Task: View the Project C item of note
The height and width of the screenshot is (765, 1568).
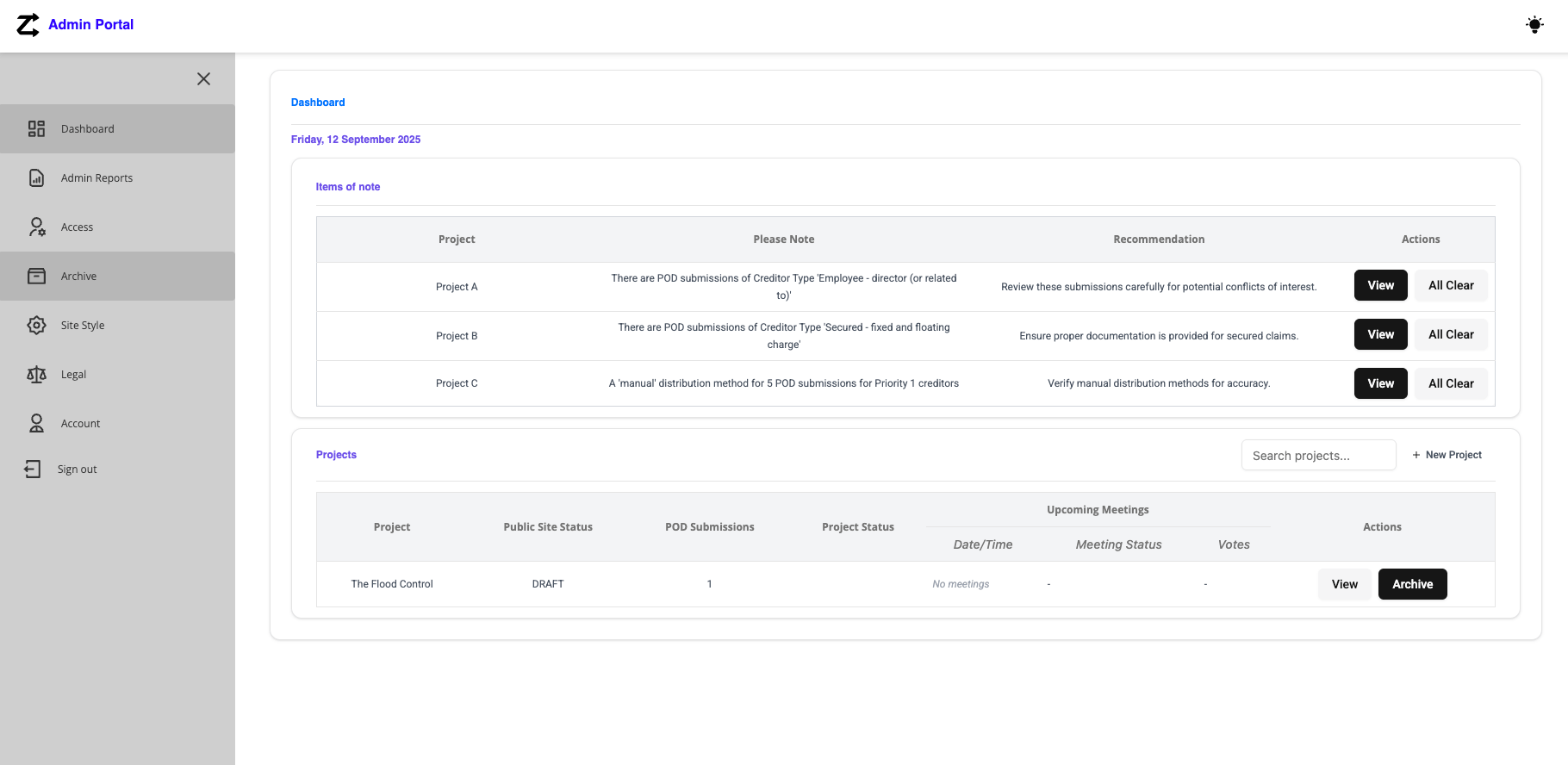Action: 1380,383
